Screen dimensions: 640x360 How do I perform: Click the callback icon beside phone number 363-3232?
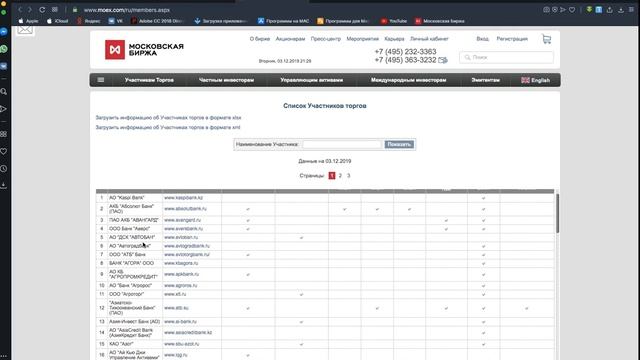[443, 60]
